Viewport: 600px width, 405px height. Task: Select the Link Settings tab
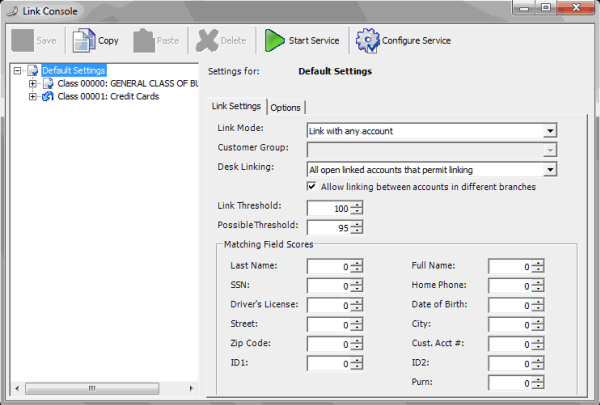pyautogui.click(x=236, y=106)
